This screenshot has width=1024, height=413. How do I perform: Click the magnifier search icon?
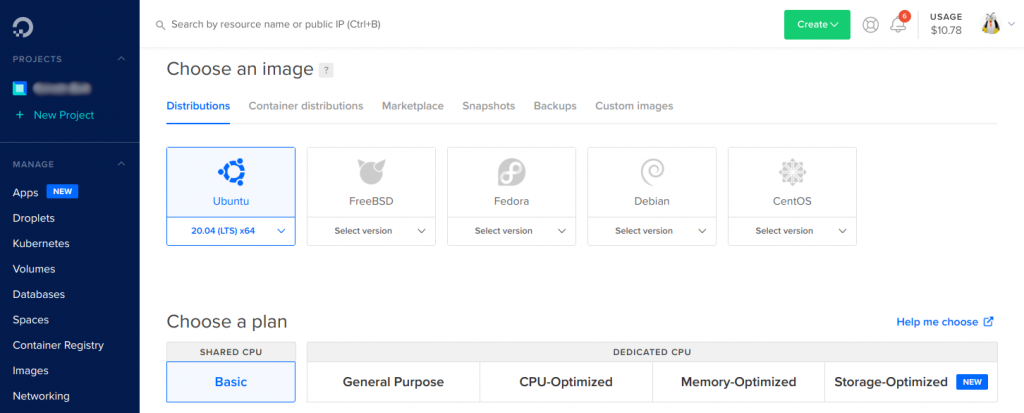[160, 25]
